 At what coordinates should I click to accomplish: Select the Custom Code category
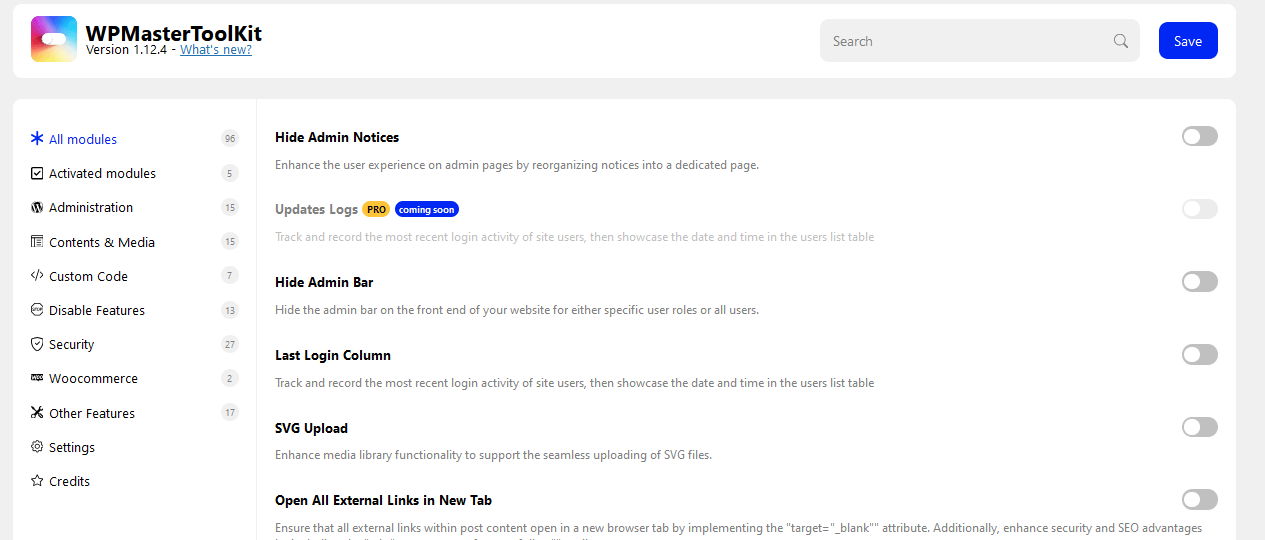(x=134, y=276)
